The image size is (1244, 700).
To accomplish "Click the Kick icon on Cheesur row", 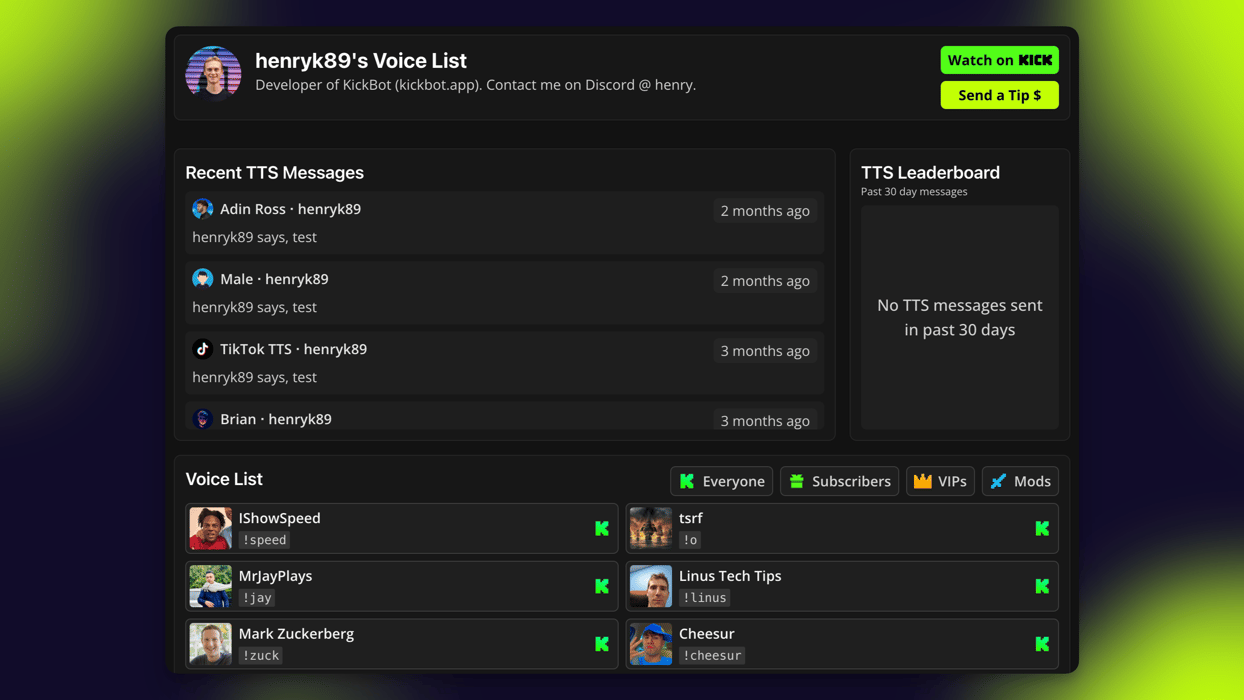I will coord(1041,644).
